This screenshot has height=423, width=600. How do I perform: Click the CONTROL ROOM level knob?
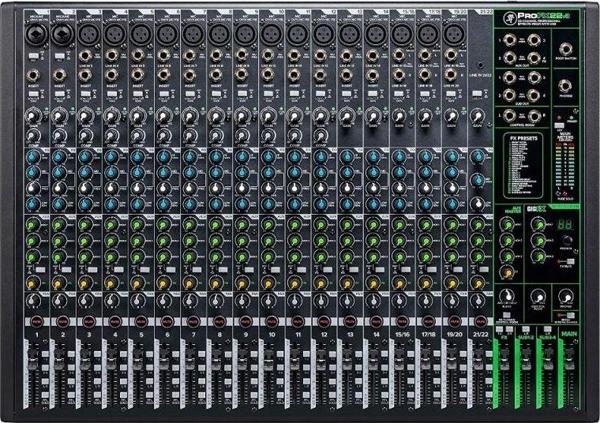click(538, 297)
